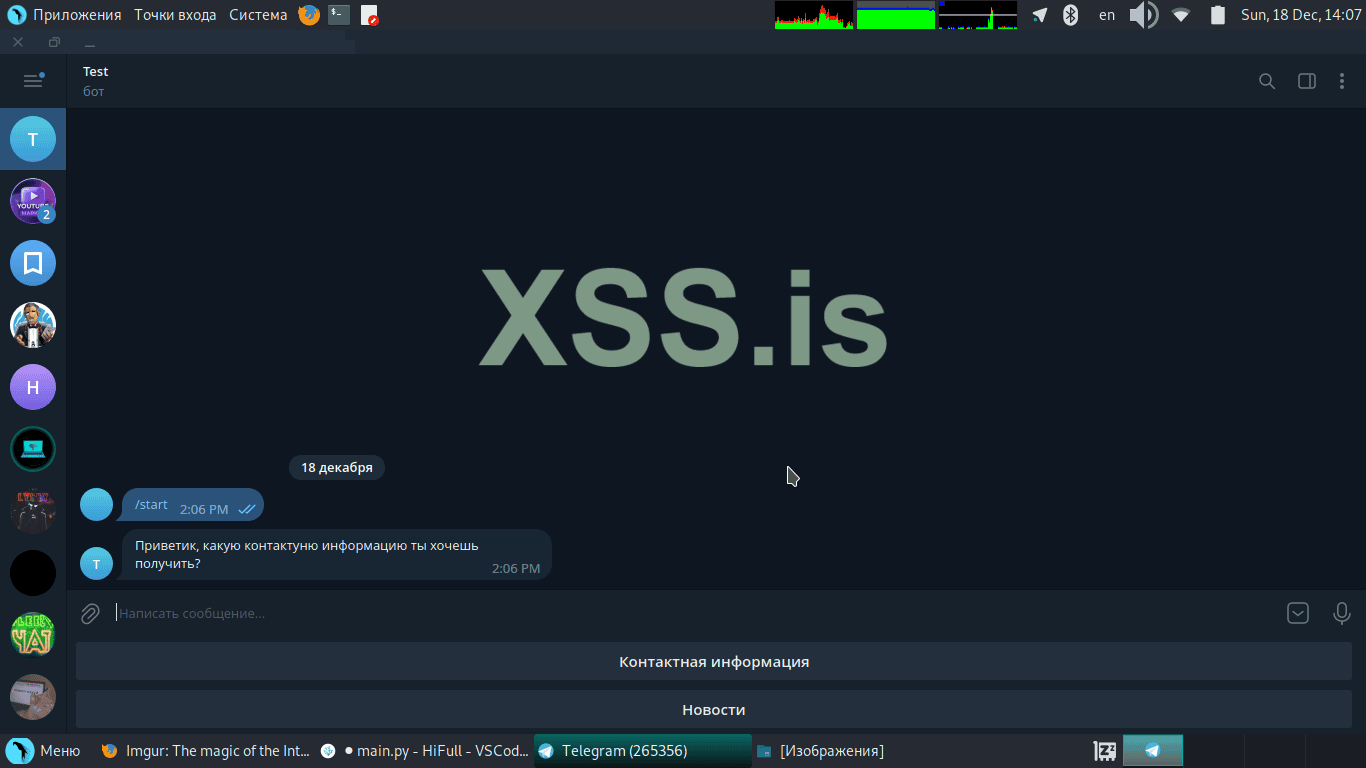Screen dimensions: 1366x768
Task: Open the YouTube chat with 2 unread
Action: pyautogui.click(x=33, y=201)
